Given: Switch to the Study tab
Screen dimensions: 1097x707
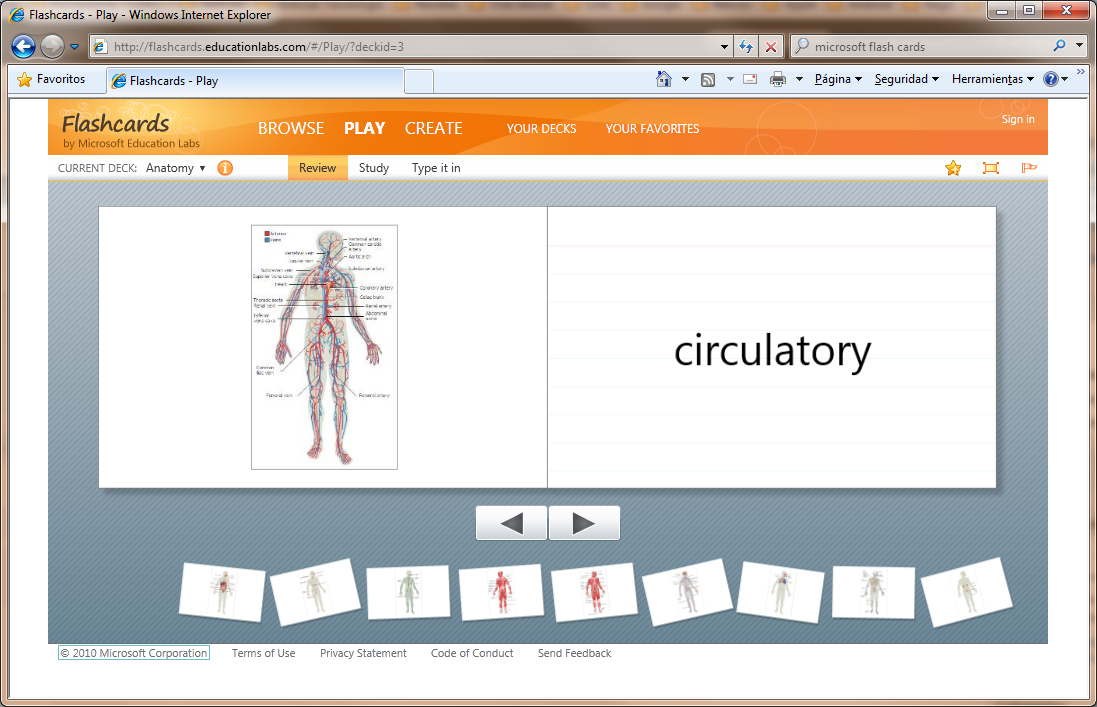Looking at the screenshot, I should pyautogui.click(x=374, y=168).
